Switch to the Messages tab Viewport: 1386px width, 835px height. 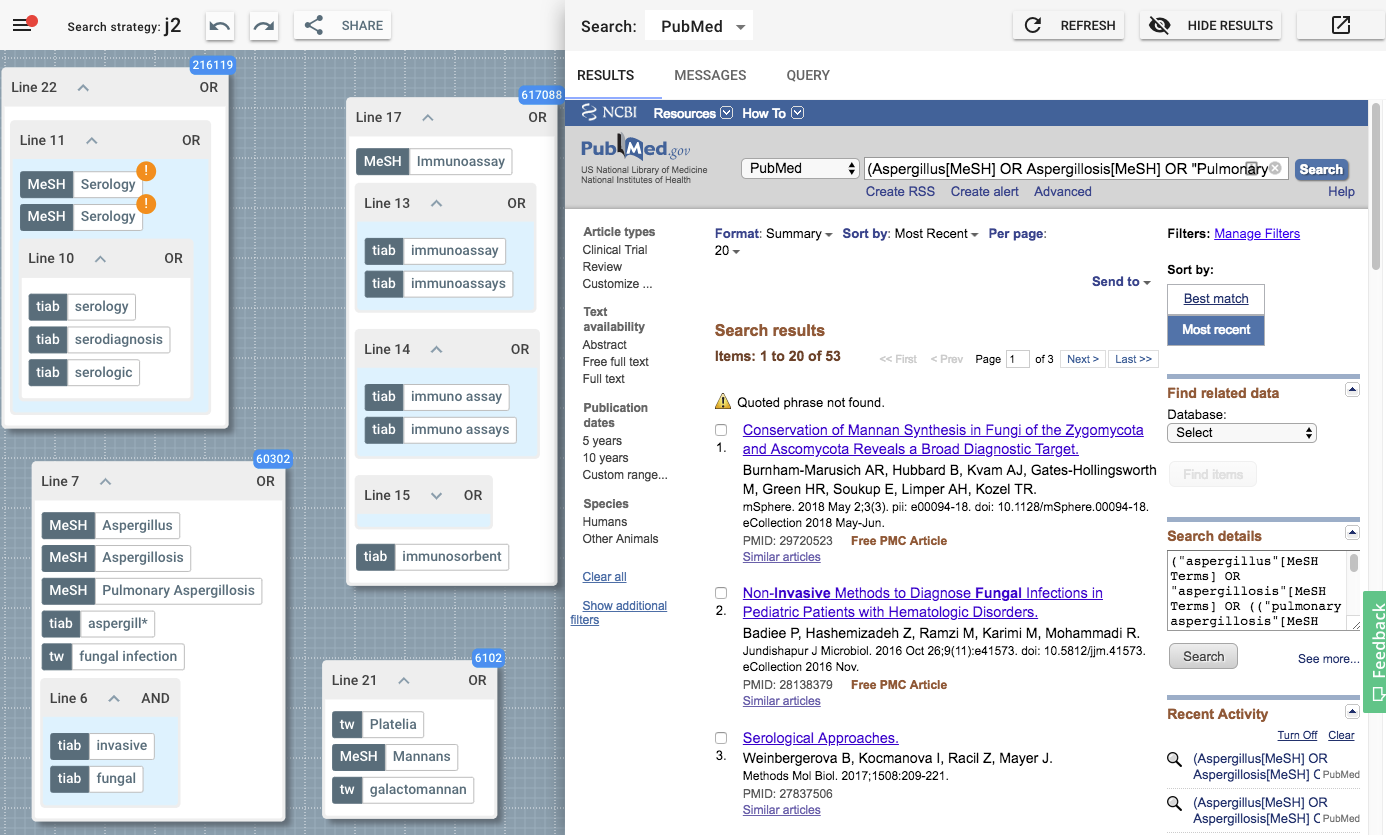pyautogui.click(x=710, y=75)
